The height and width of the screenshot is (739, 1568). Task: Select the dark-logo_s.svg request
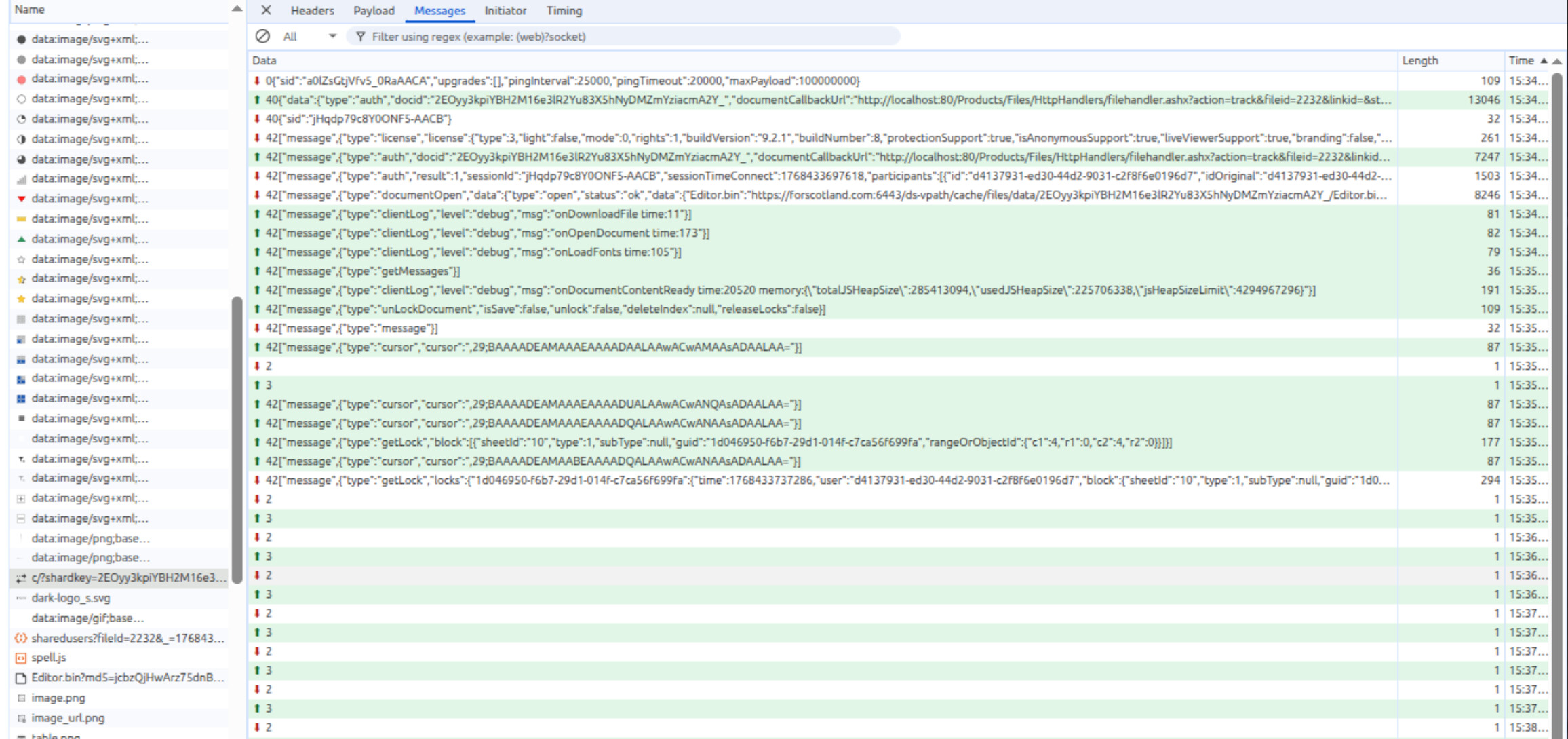(71, 598)
